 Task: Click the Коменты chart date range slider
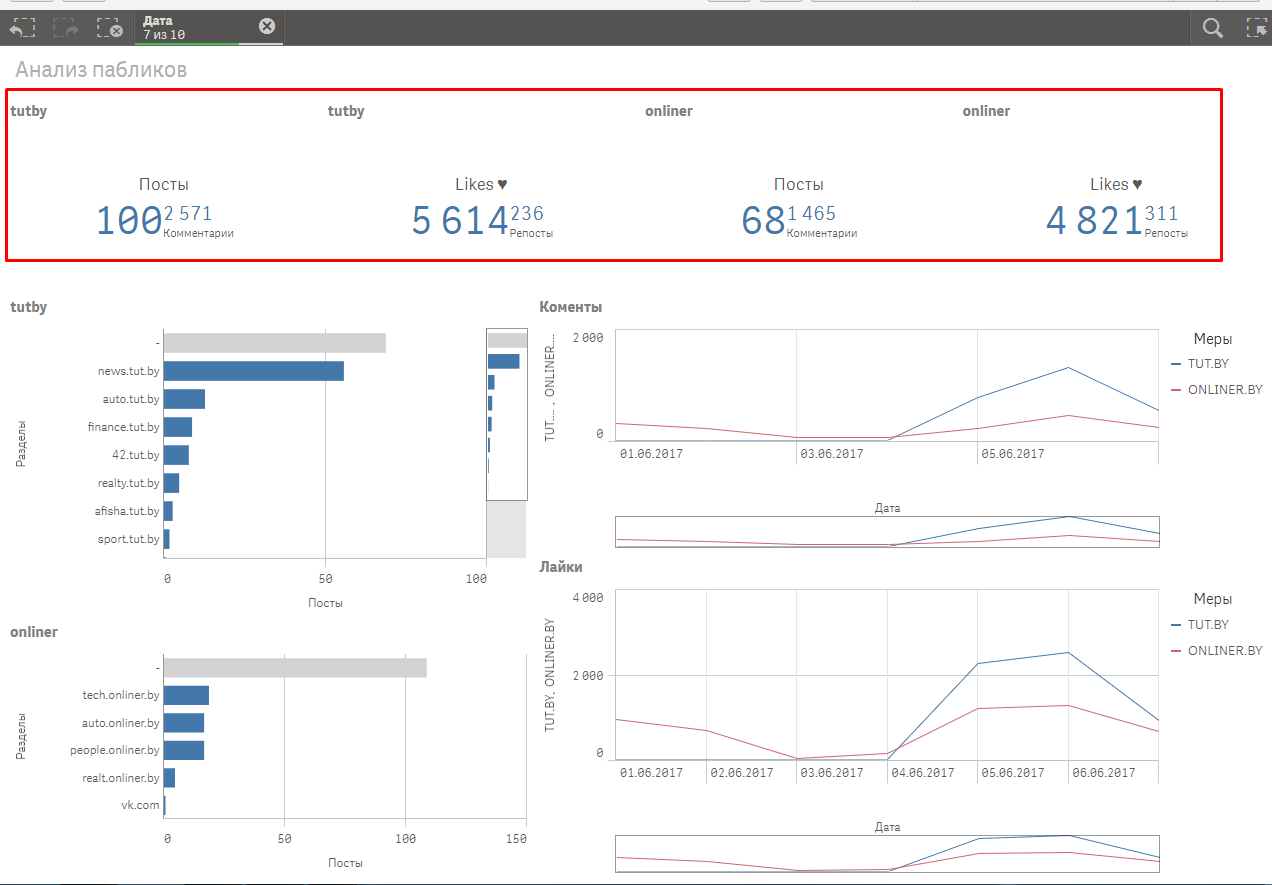pos(887,532)
